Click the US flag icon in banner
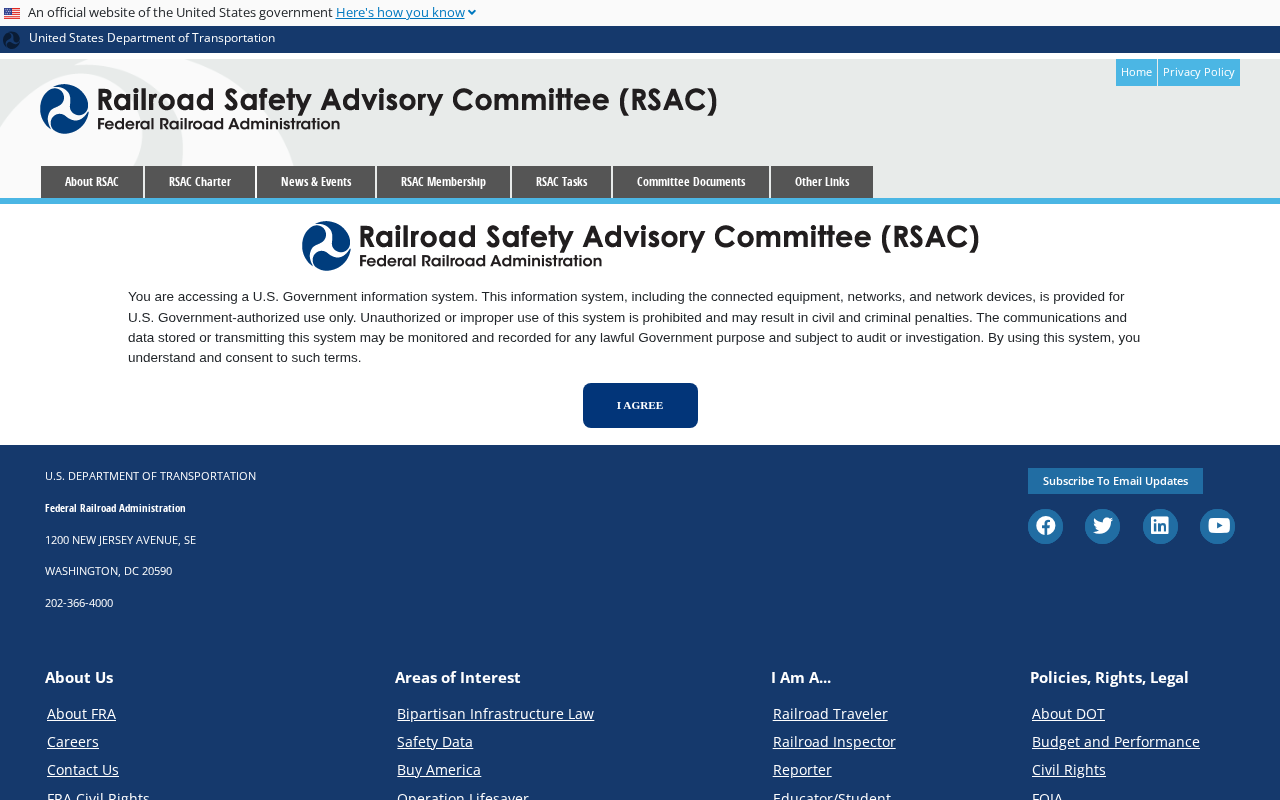Viewport: 1280px width, 800px height. point(12,13)
